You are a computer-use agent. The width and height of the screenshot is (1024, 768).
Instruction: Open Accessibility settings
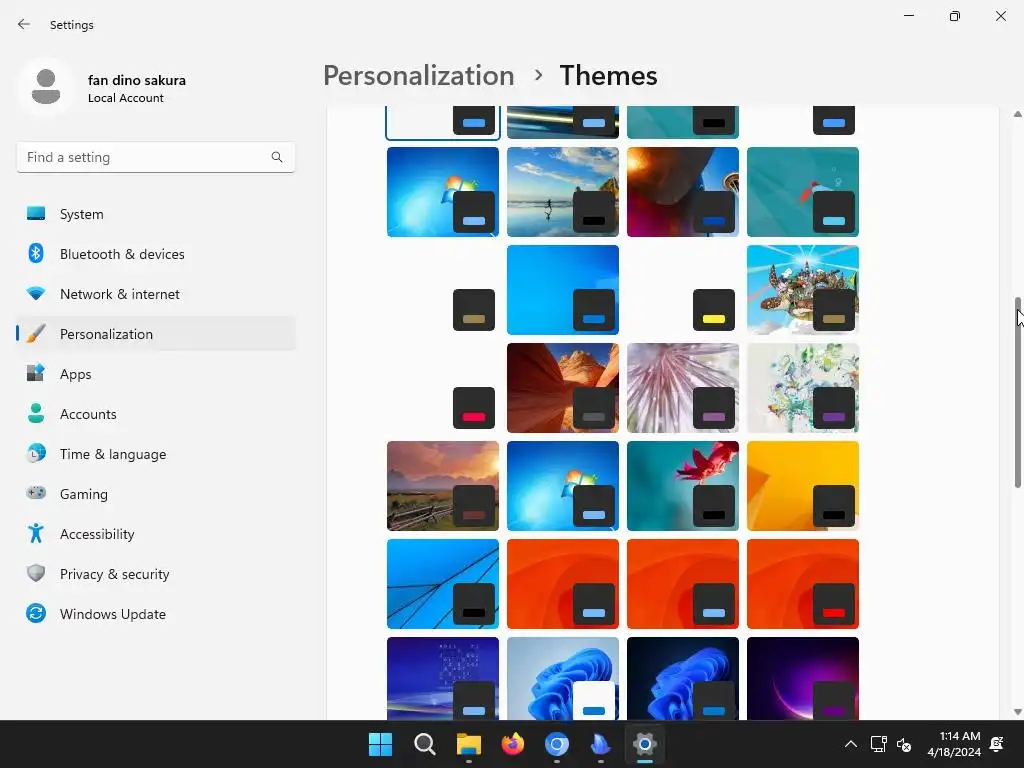coord(156,534)
